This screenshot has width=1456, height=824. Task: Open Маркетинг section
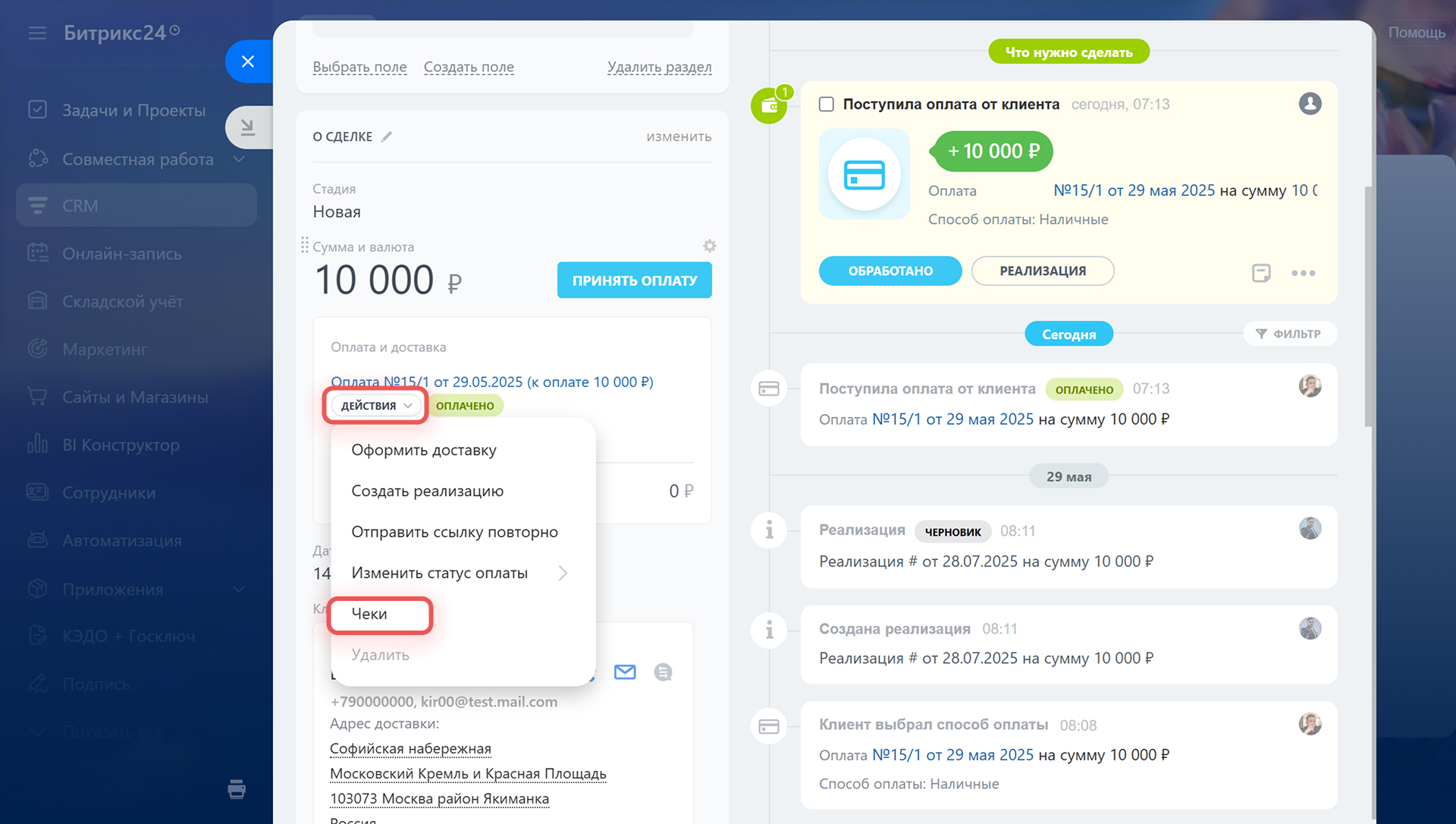click(105, 349)
